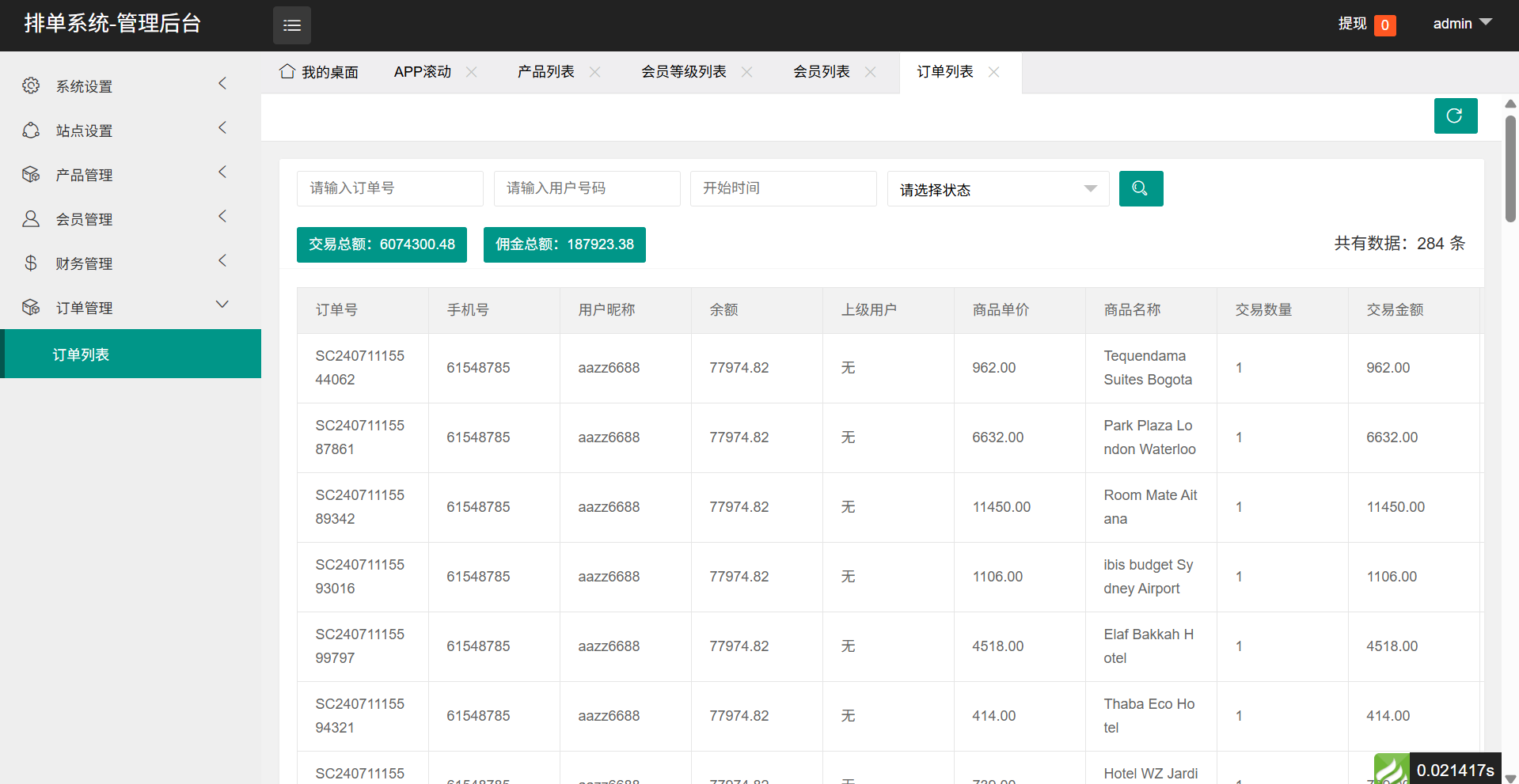
Task: Switch to the APP滚动 tab
Action: click(x=423, y=72)
